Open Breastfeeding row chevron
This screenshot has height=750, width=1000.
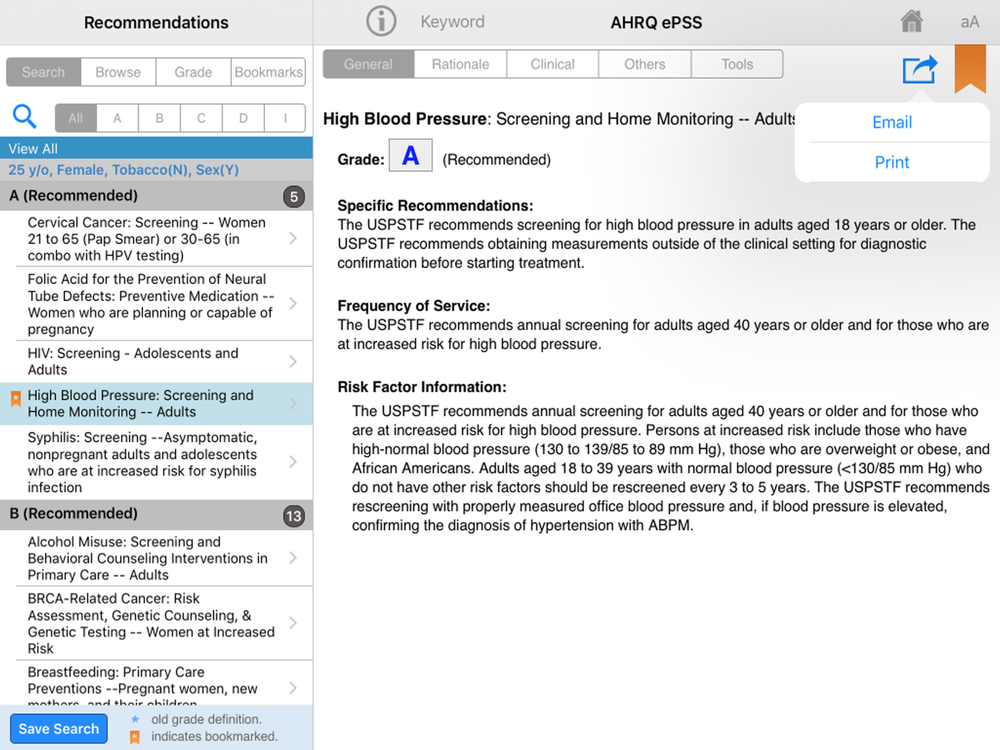pyautogui.click(x=293, y=688)
